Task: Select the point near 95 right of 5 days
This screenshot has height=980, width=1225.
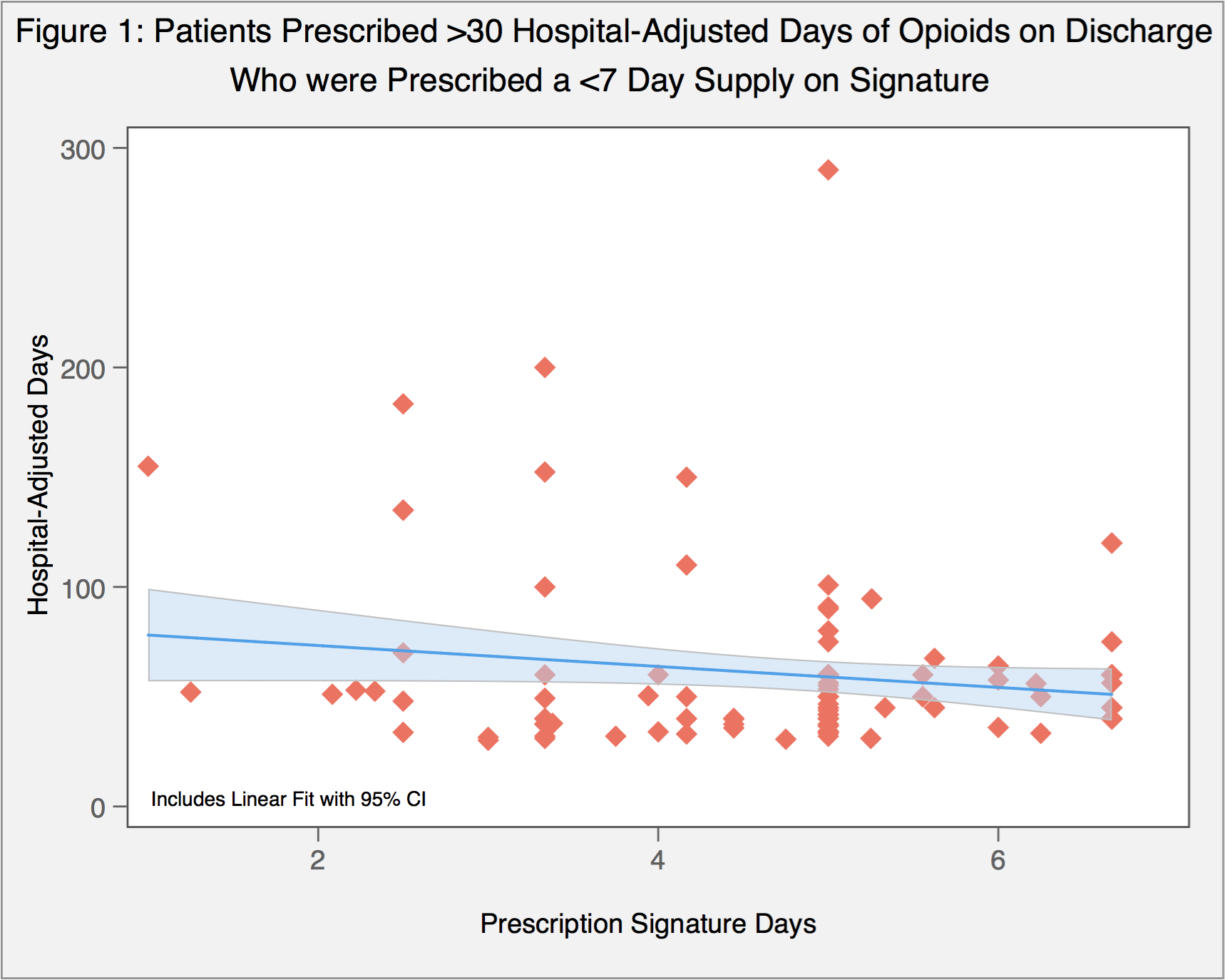Action: (871, 598)
